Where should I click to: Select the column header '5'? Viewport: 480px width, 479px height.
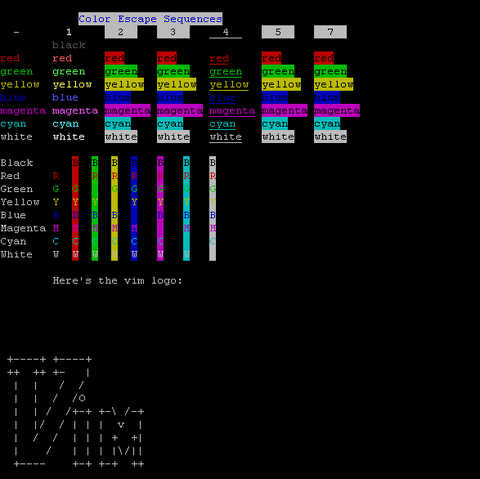(278, 32)
